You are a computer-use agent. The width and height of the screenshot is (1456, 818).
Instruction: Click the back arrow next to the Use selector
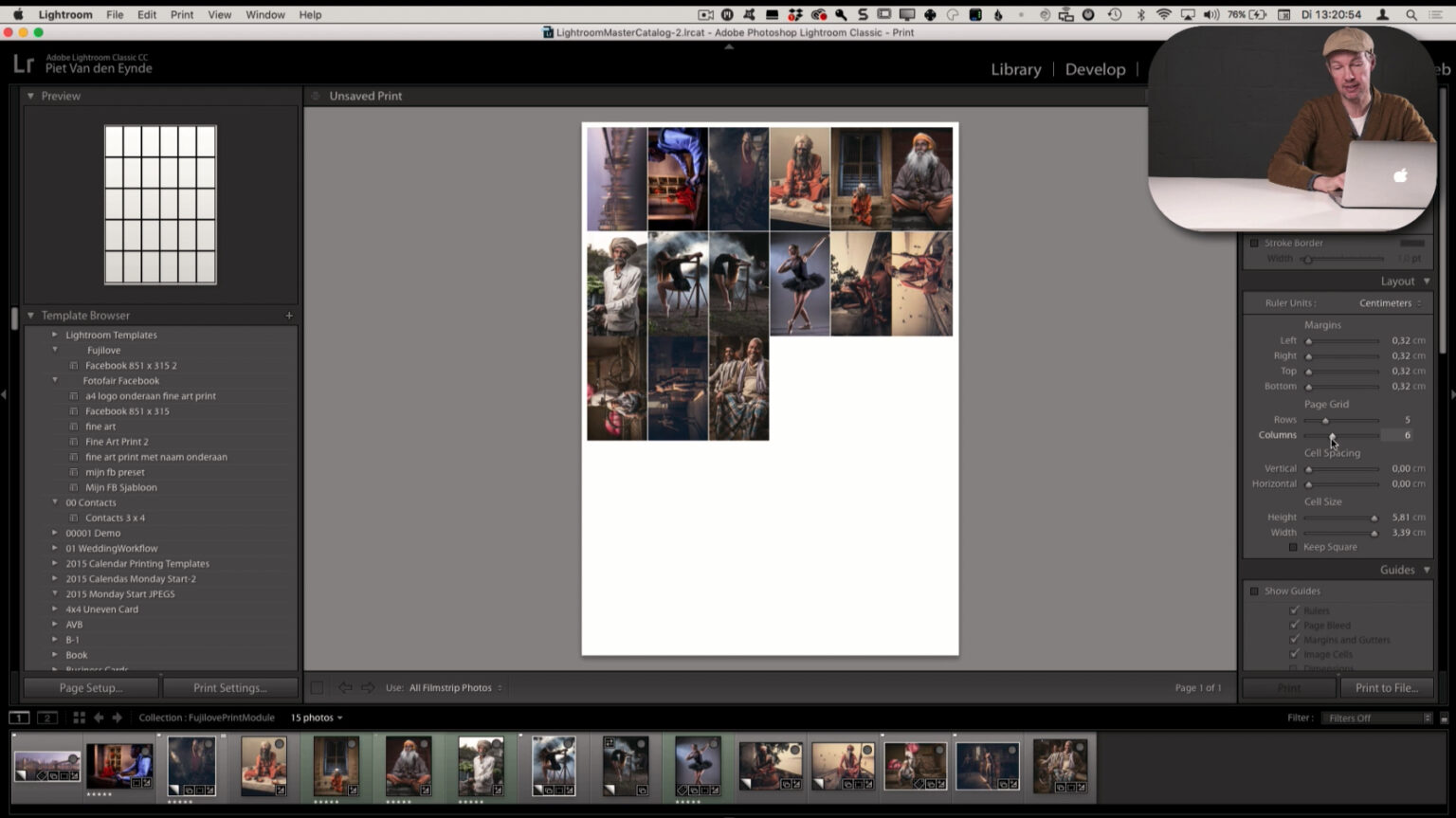click(345, 687)
